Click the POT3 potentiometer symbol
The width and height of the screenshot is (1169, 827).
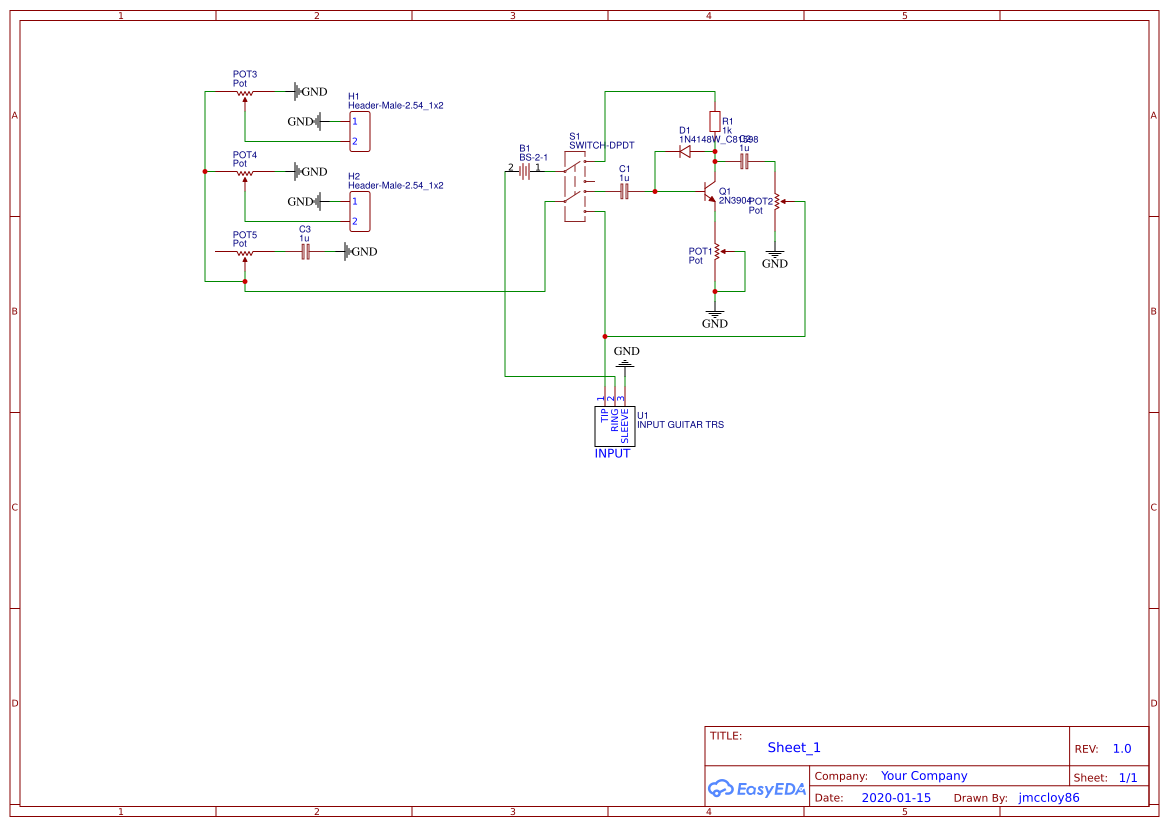pos(245,93)
